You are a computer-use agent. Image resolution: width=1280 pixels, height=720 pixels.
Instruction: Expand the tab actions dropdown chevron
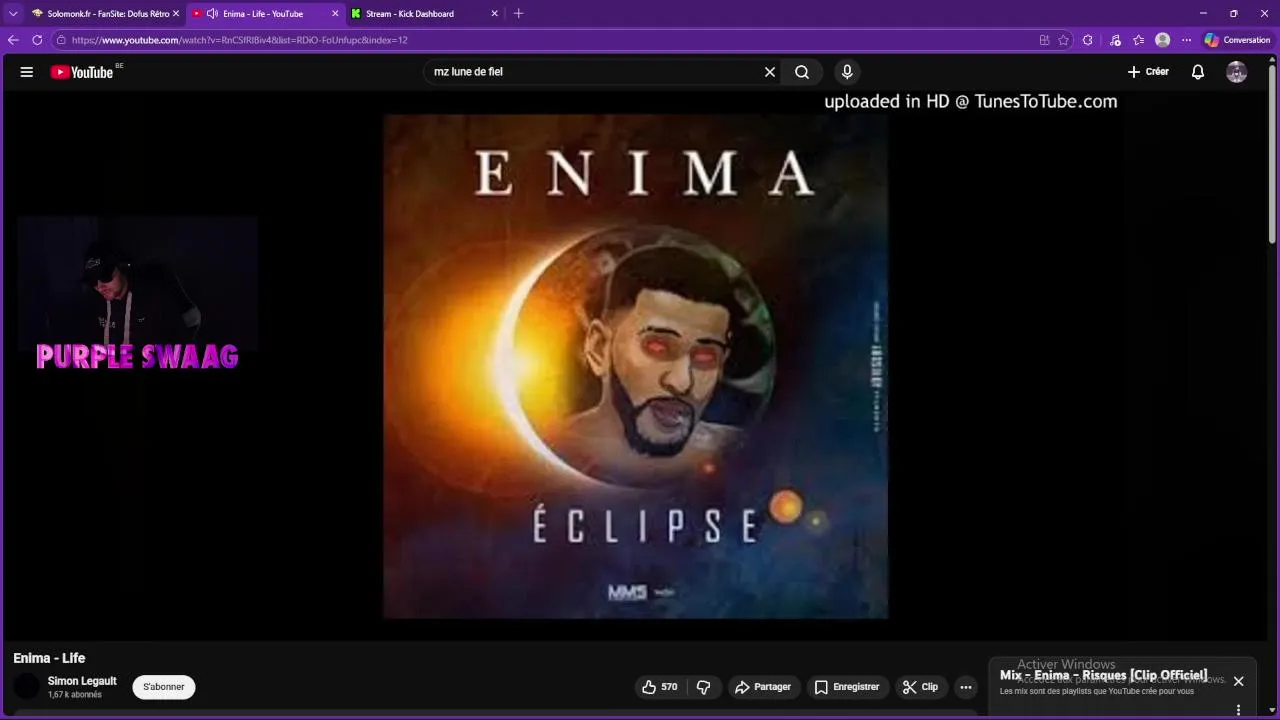[13, 14]
